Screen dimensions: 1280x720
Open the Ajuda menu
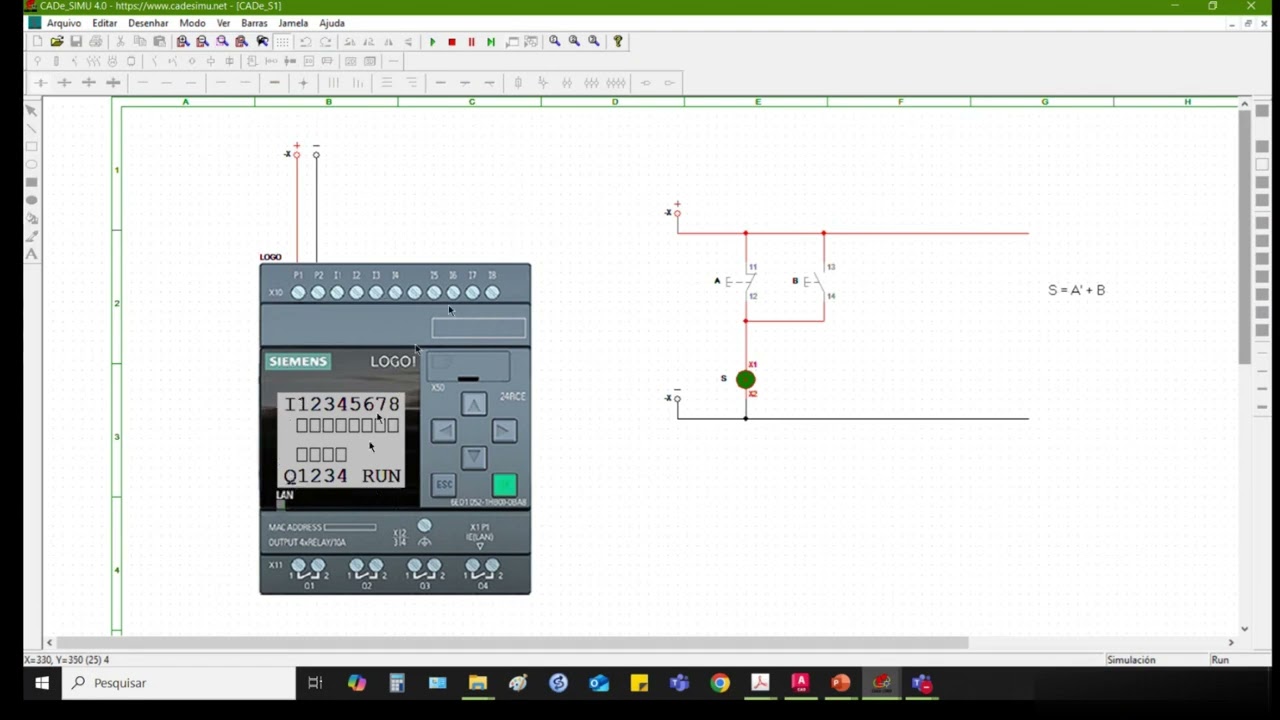point(331,23)
